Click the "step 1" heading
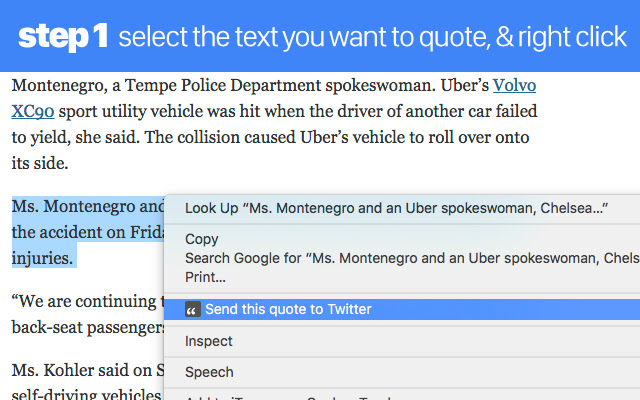The width and height of the screenshot is (640, 400). click(63, 38)
